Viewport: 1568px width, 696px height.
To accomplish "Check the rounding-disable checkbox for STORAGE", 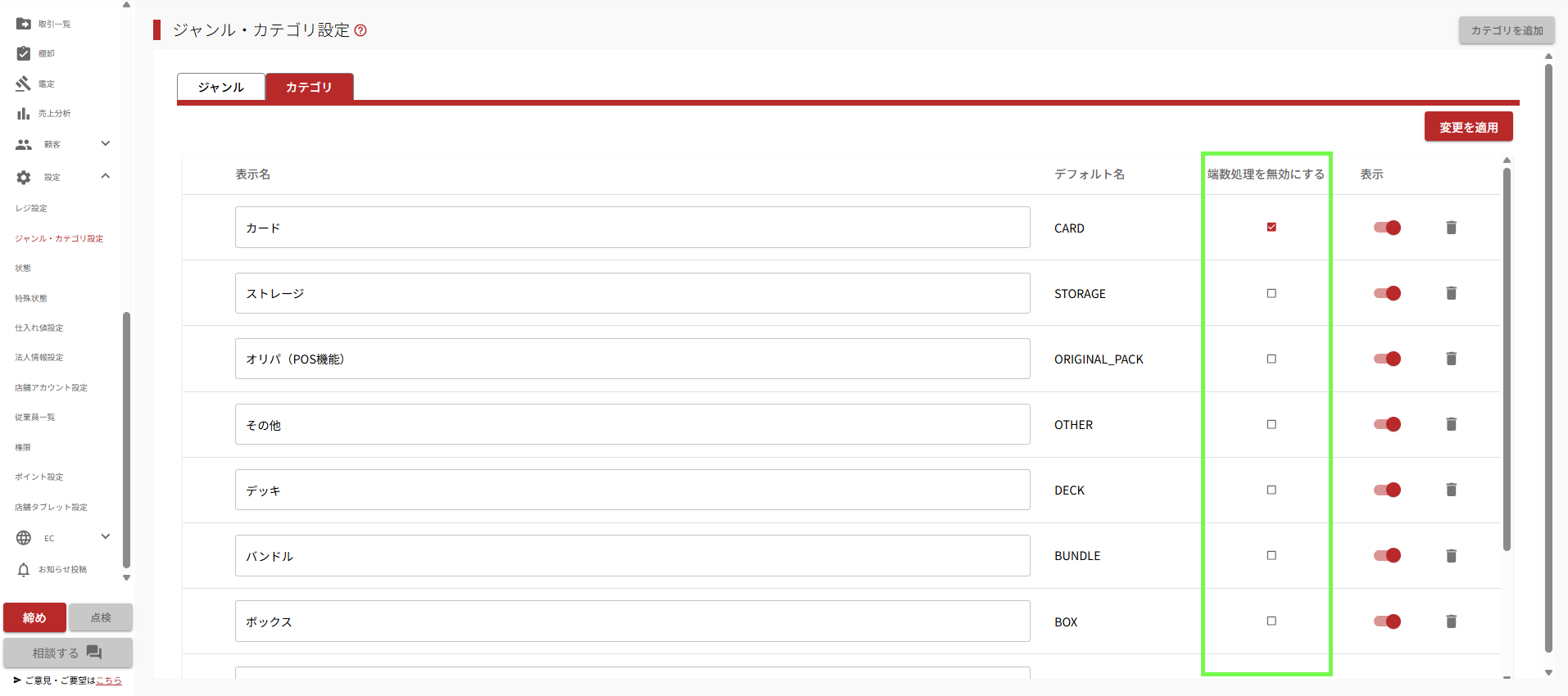I will [1271, 293].
